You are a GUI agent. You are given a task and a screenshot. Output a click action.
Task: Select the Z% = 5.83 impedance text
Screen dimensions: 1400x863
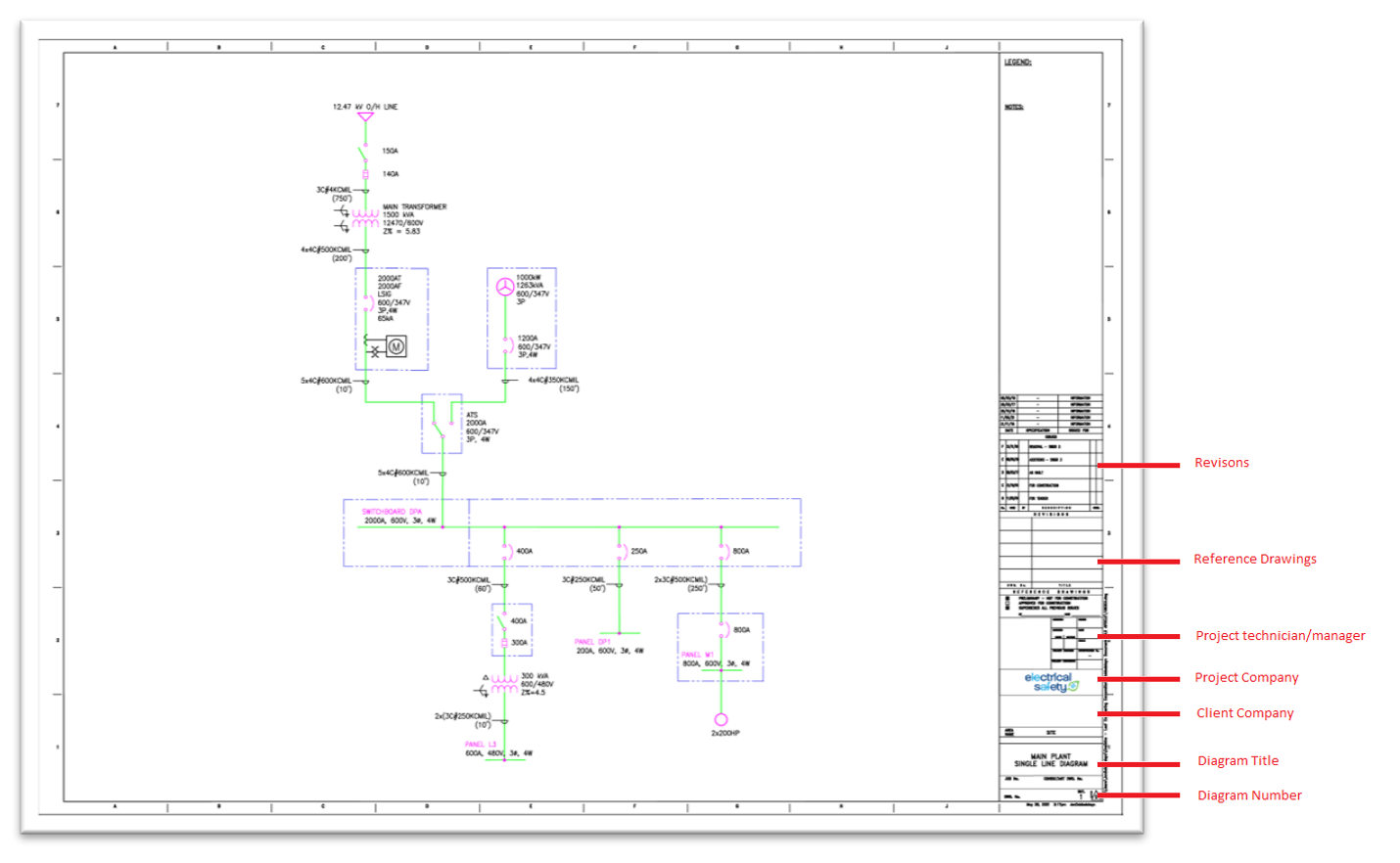(x=401, y=232)
